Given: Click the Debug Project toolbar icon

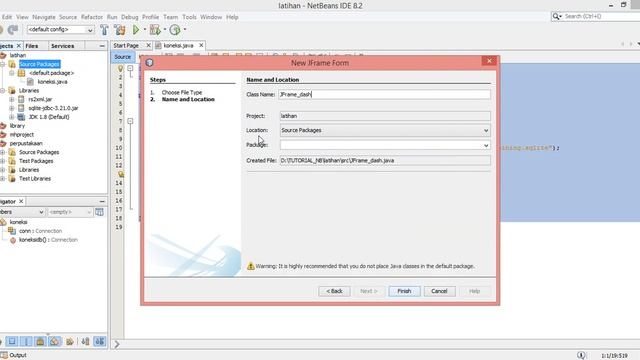Looking at the screenshot, I should 155,29.
